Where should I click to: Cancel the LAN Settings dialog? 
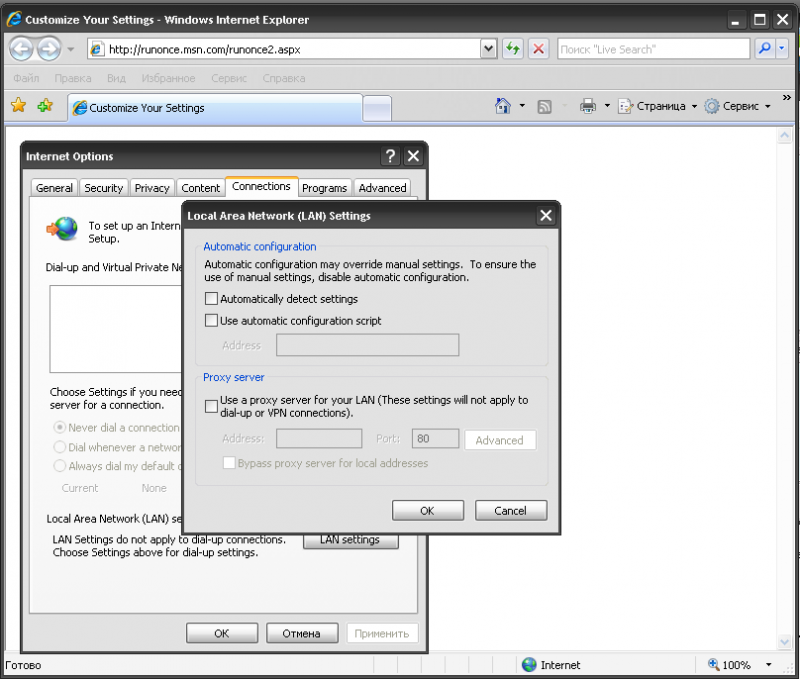511,511
